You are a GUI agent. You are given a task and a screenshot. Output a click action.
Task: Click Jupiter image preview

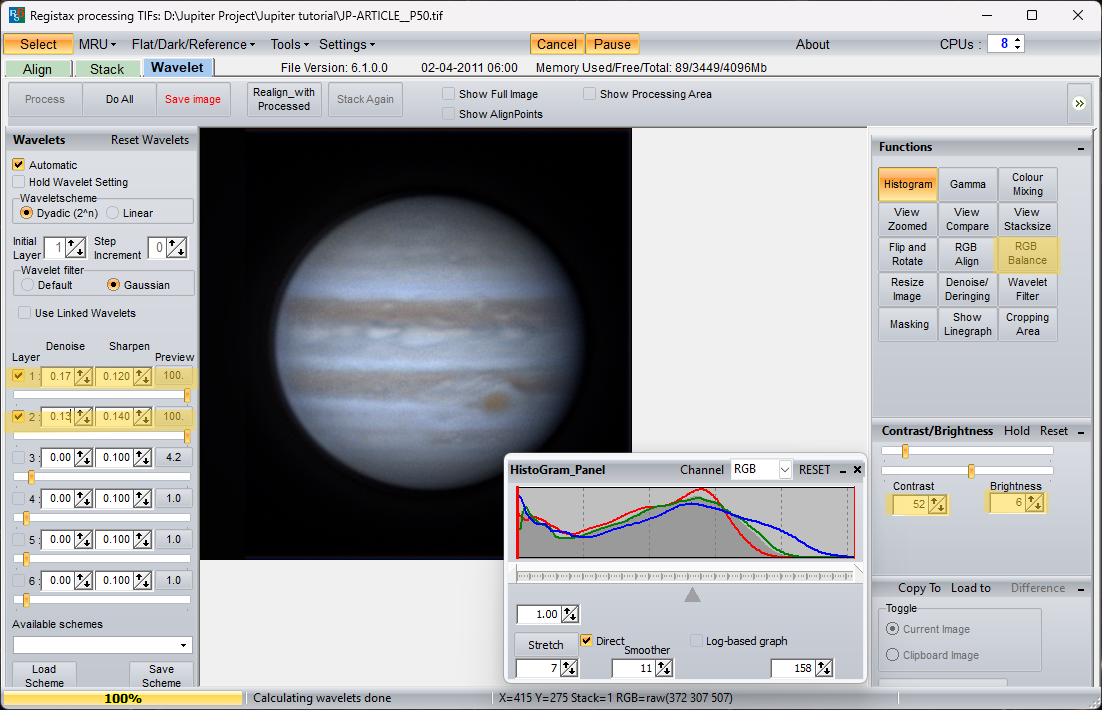tap(415, 344)
